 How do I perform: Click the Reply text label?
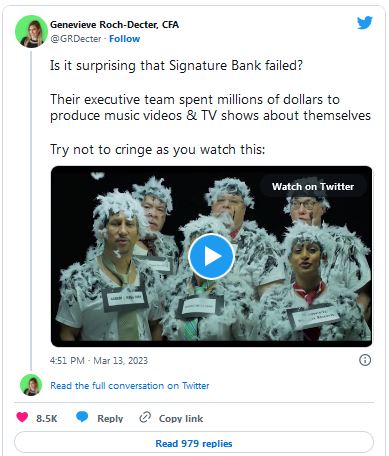coord(110,418)
